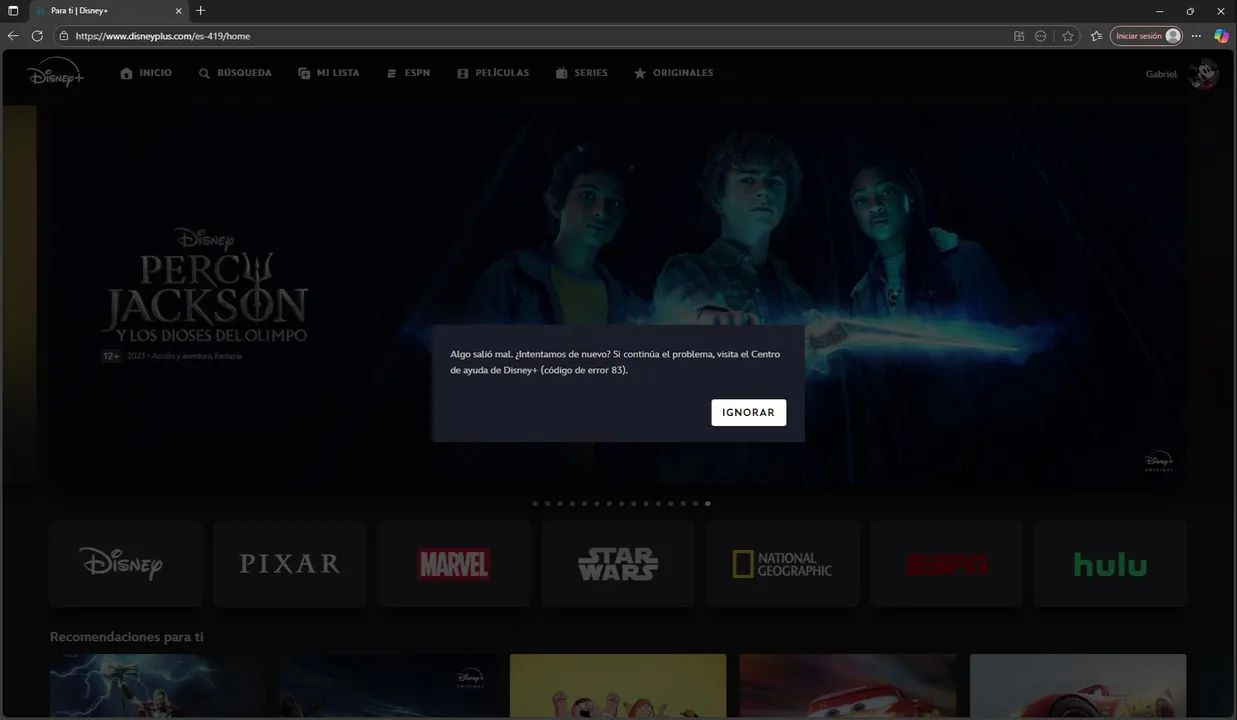View site information lock icon

pyautogui.click(x=64, y=36)
